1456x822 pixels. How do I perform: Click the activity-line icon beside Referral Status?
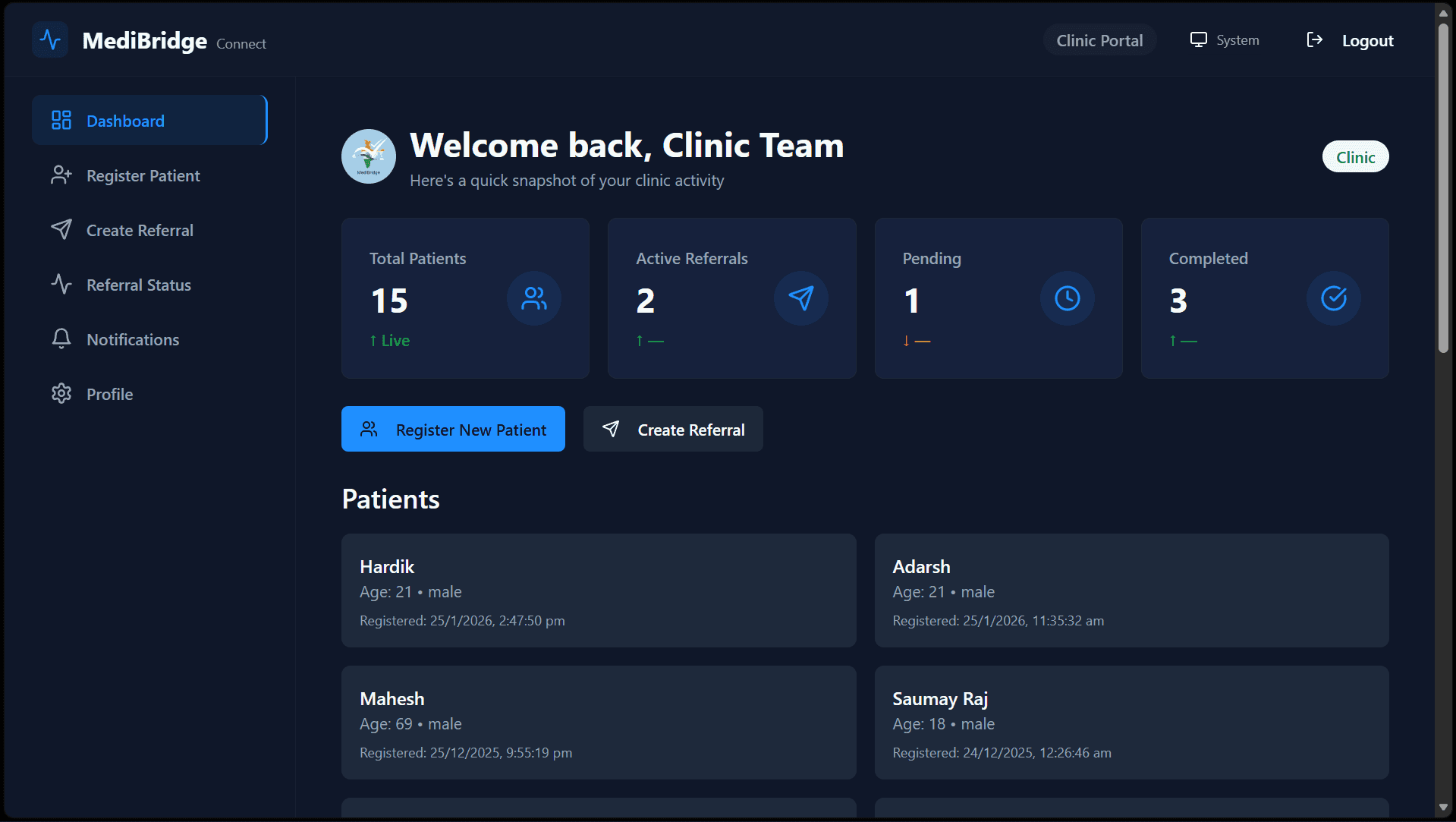pos(61,284)
